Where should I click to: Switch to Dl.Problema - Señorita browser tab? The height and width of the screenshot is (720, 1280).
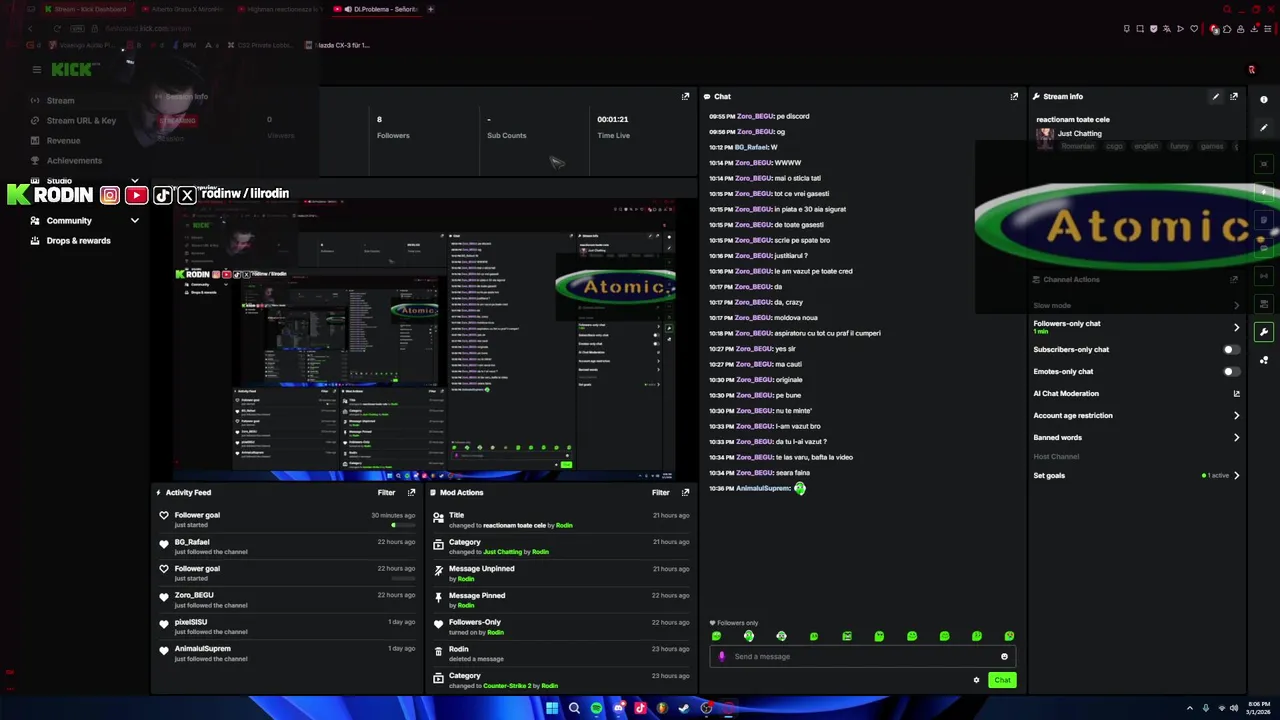click(x=379, y=9)
